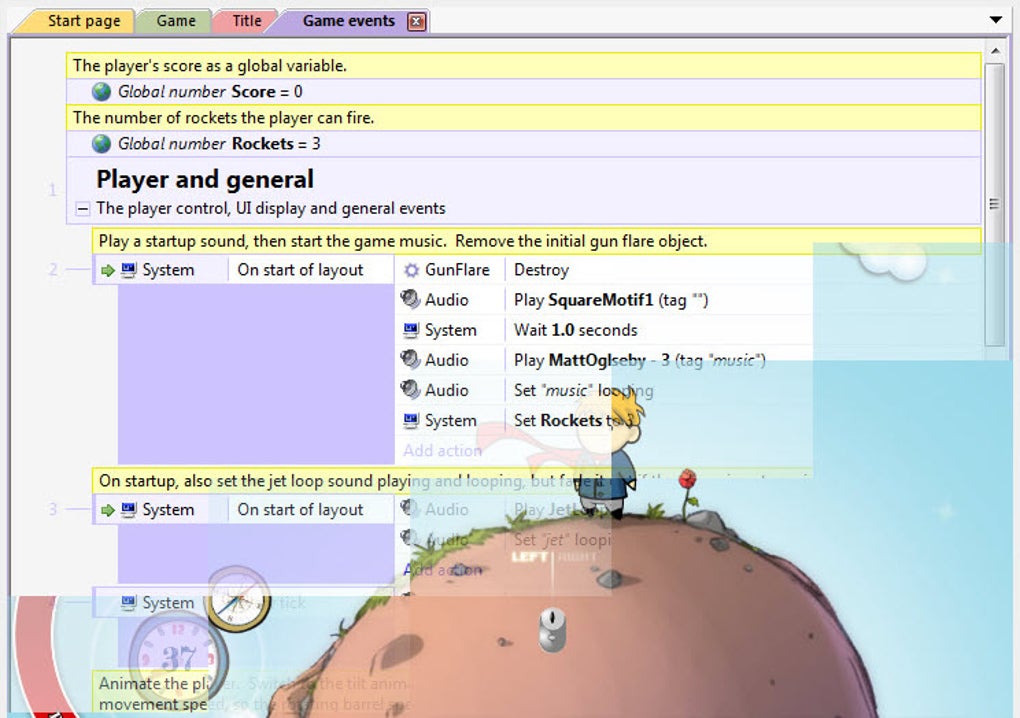
Task: Click the Audio icon for Play SquareMotif1
Action: click(410, 299)
